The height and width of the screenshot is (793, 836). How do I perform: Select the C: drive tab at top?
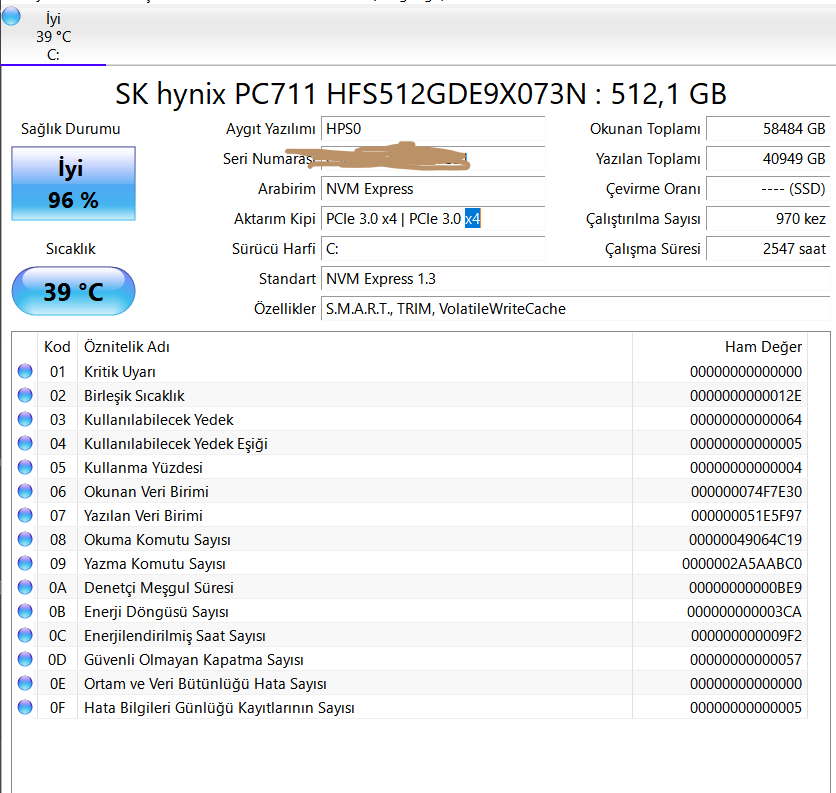click(53, 36)
